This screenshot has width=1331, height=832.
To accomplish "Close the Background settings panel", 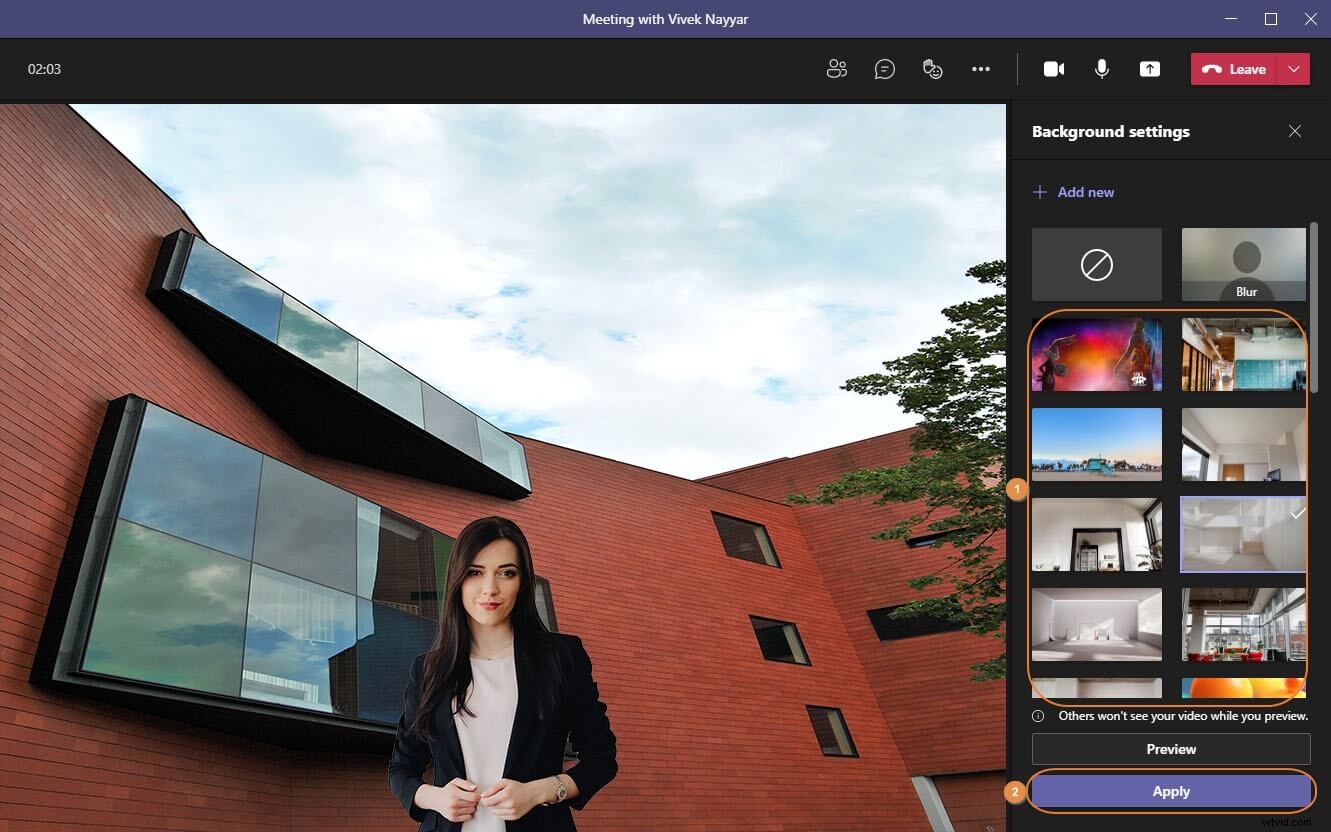I will coord(1295,131).
